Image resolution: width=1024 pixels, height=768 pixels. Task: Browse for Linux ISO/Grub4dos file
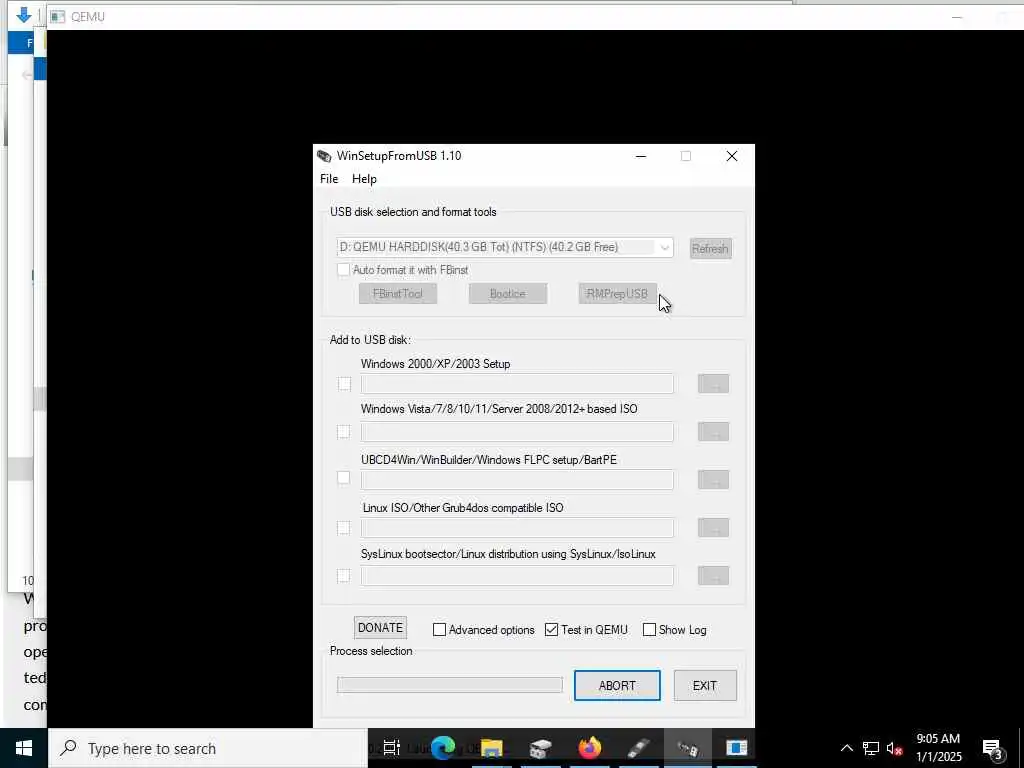click(x=713, y=528)
